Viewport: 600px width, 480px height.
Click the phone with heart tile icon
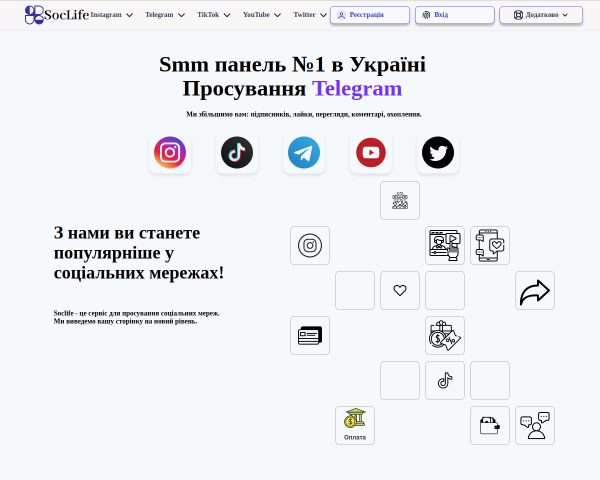tap(490, 245)
